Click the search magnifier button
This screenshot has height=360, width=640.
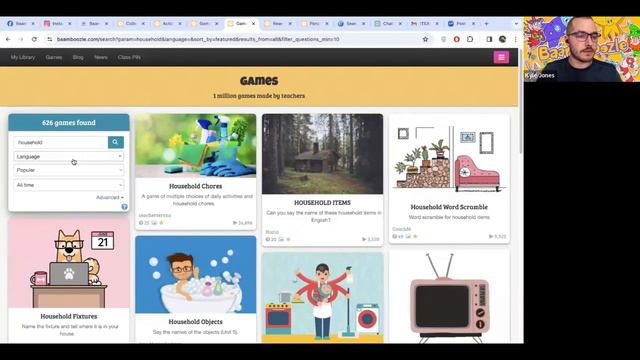(116, 142)
